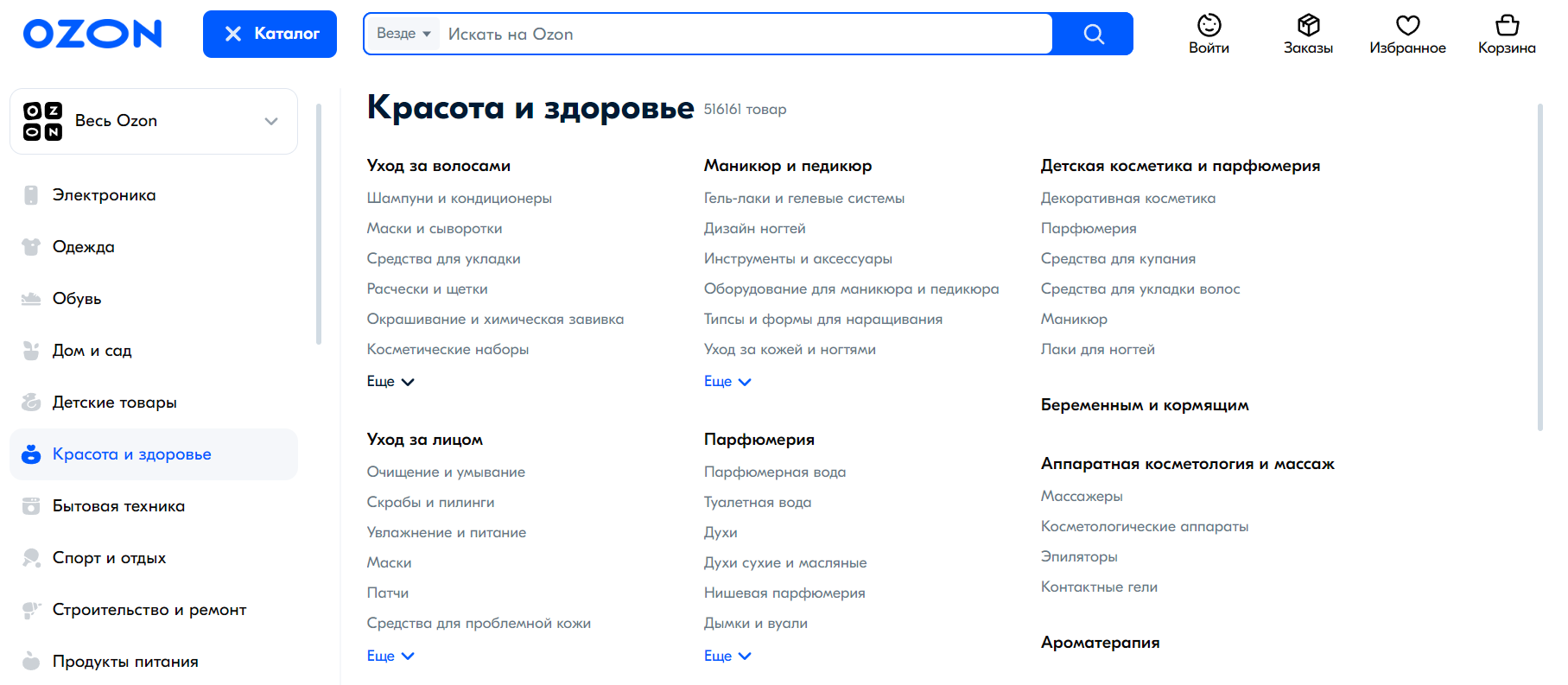1568x685 pixels.
Task: Open Массажеры link
Action: point(1082,497)
